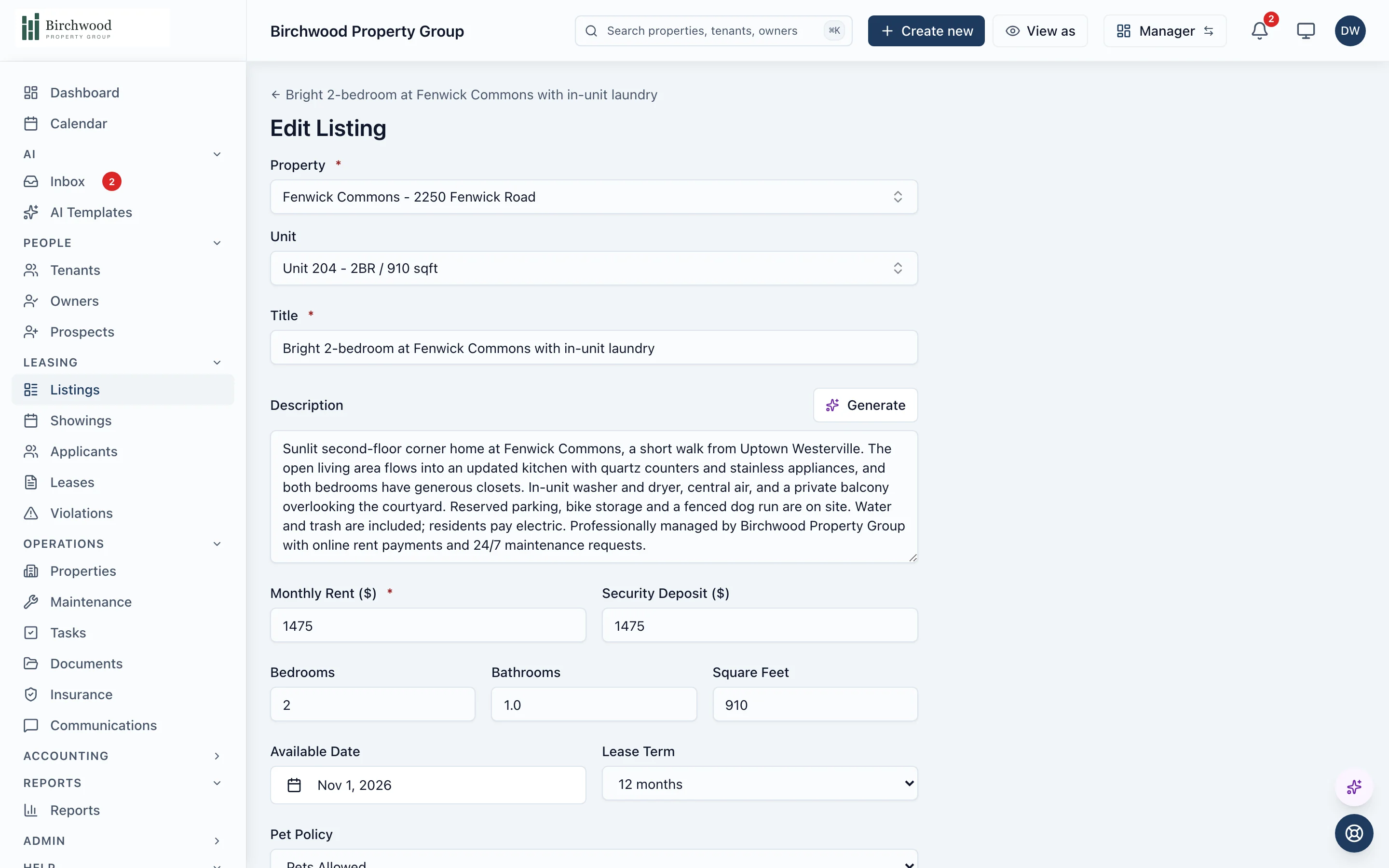Click into the Title input field
The width and height of the screenshot is (1389, 868).
click(594, 348)
